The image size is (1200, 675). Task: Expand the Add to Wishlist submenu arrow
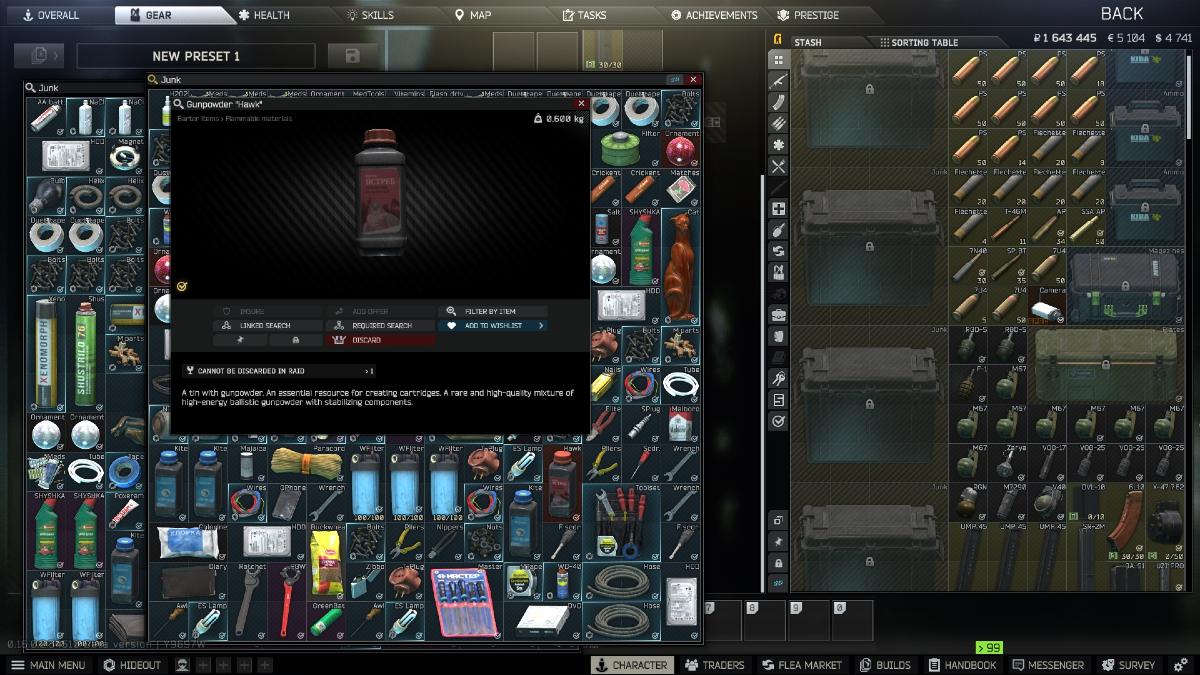tap(541, 326)
